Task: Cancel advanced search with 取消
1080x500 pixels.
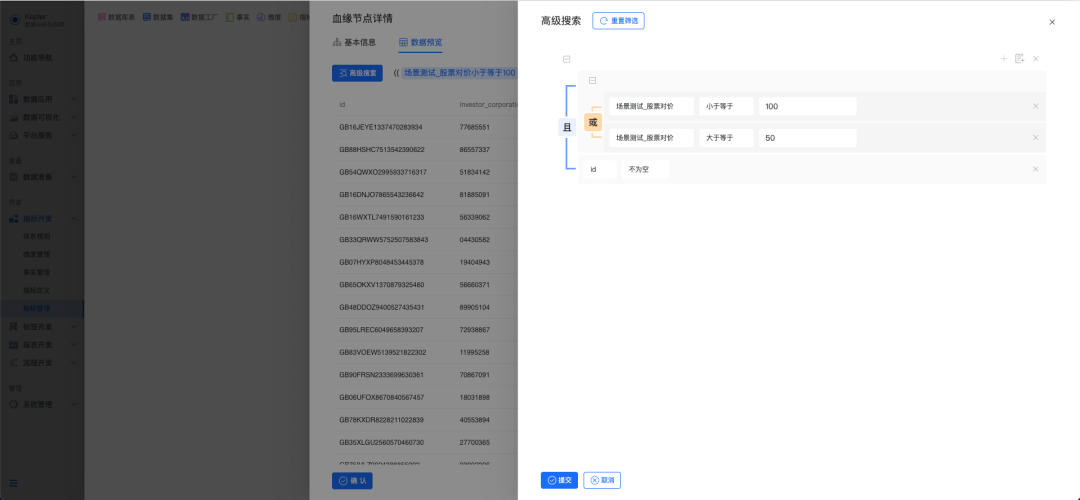Action: 603,480
